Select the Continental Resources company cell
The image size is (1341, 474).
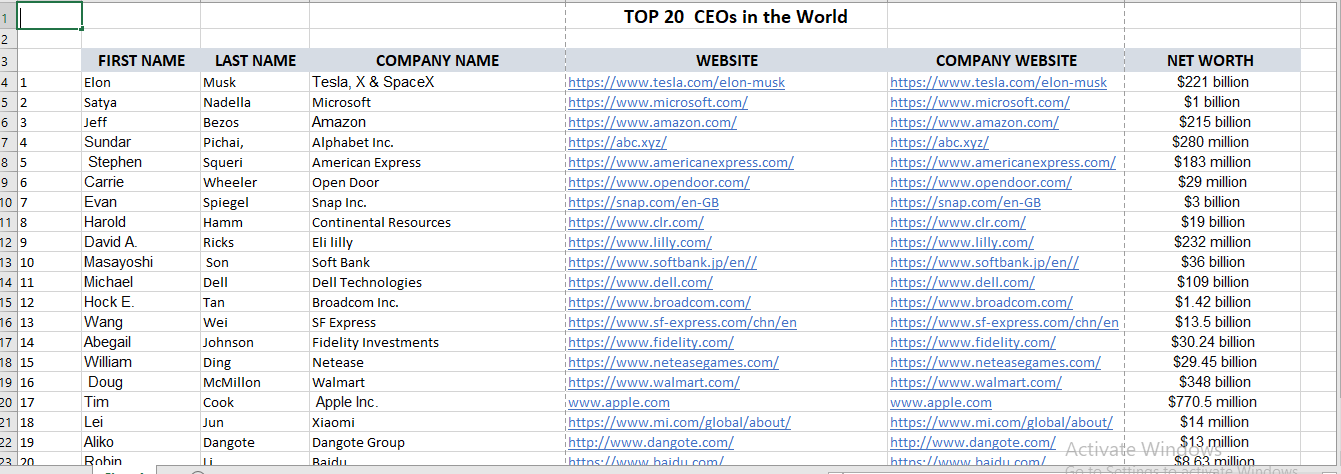(x=437, y=222)
